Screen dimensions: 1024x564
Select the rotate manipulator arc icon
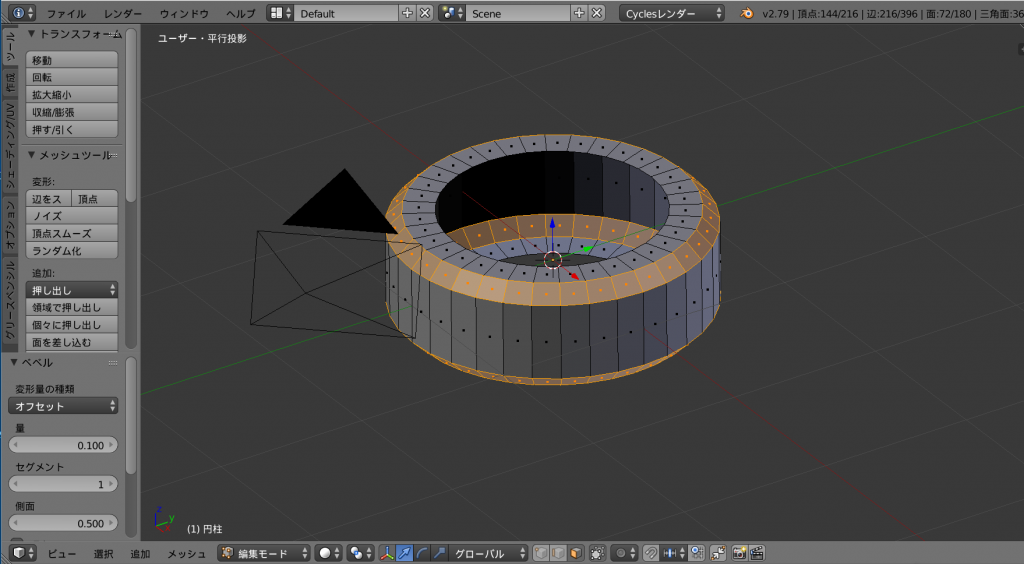coord(422,553)
